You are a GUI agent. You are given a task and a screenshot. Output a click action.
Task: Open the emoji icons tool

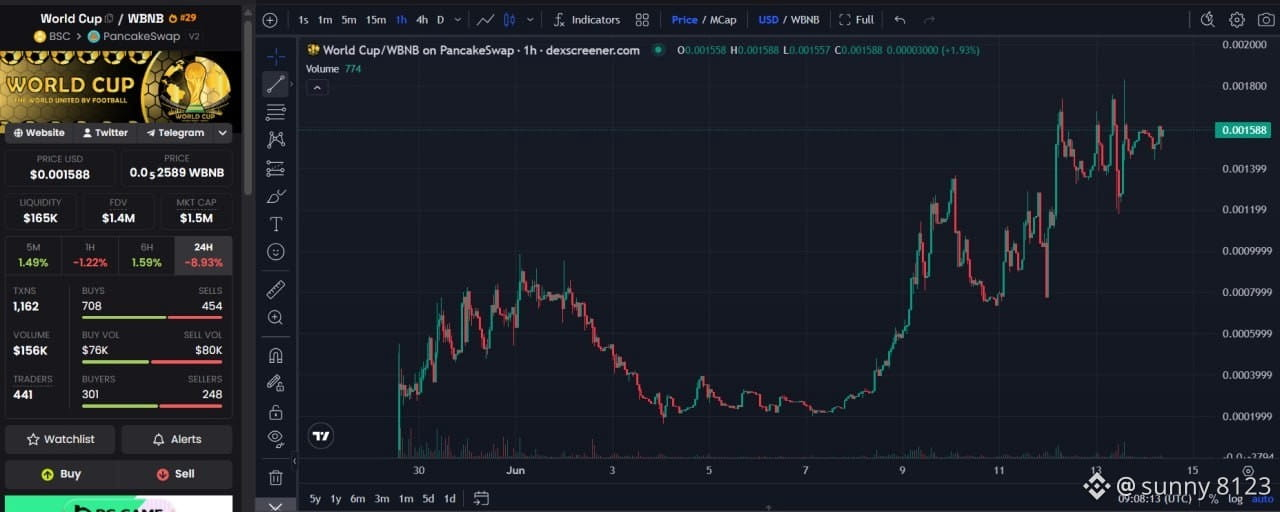[x=276, y=252]
